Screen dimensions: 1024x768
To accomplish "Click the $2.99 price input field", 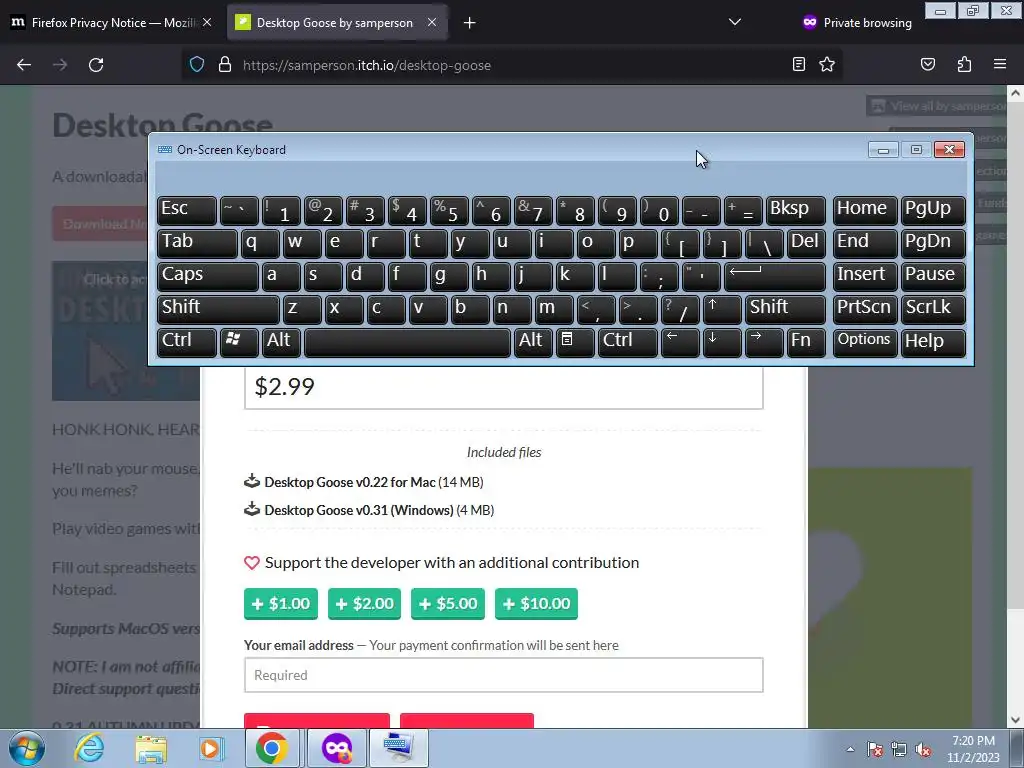I will tap(504, 387).
